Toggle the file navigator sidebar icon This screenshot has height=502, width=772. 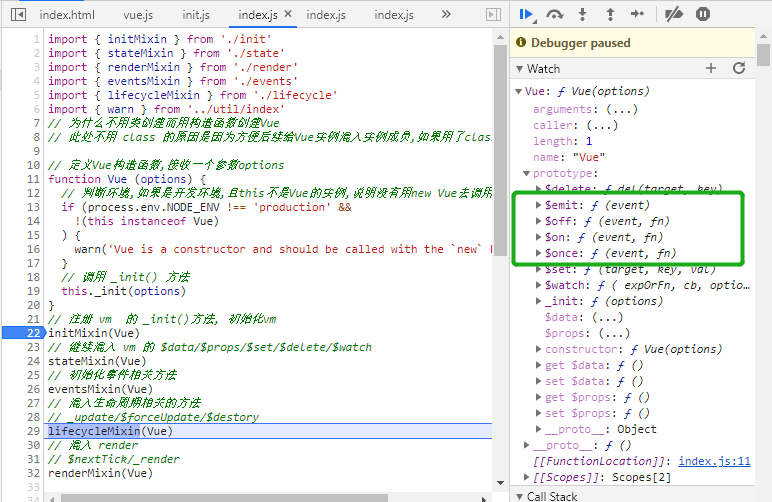[x=18, y=15]
